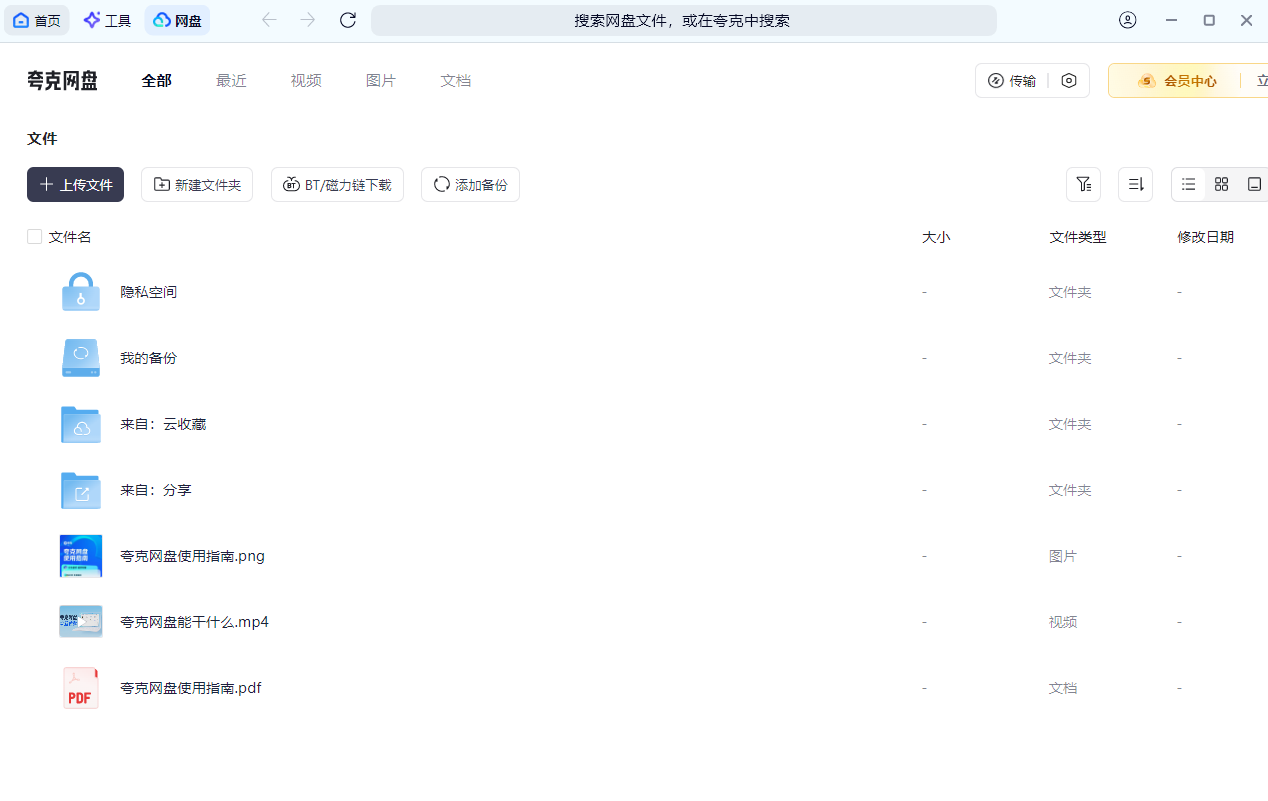This screenshot has height=801, width=1268.
Task: Switch to the 最近 category
Action: click(x=231, y=81)
